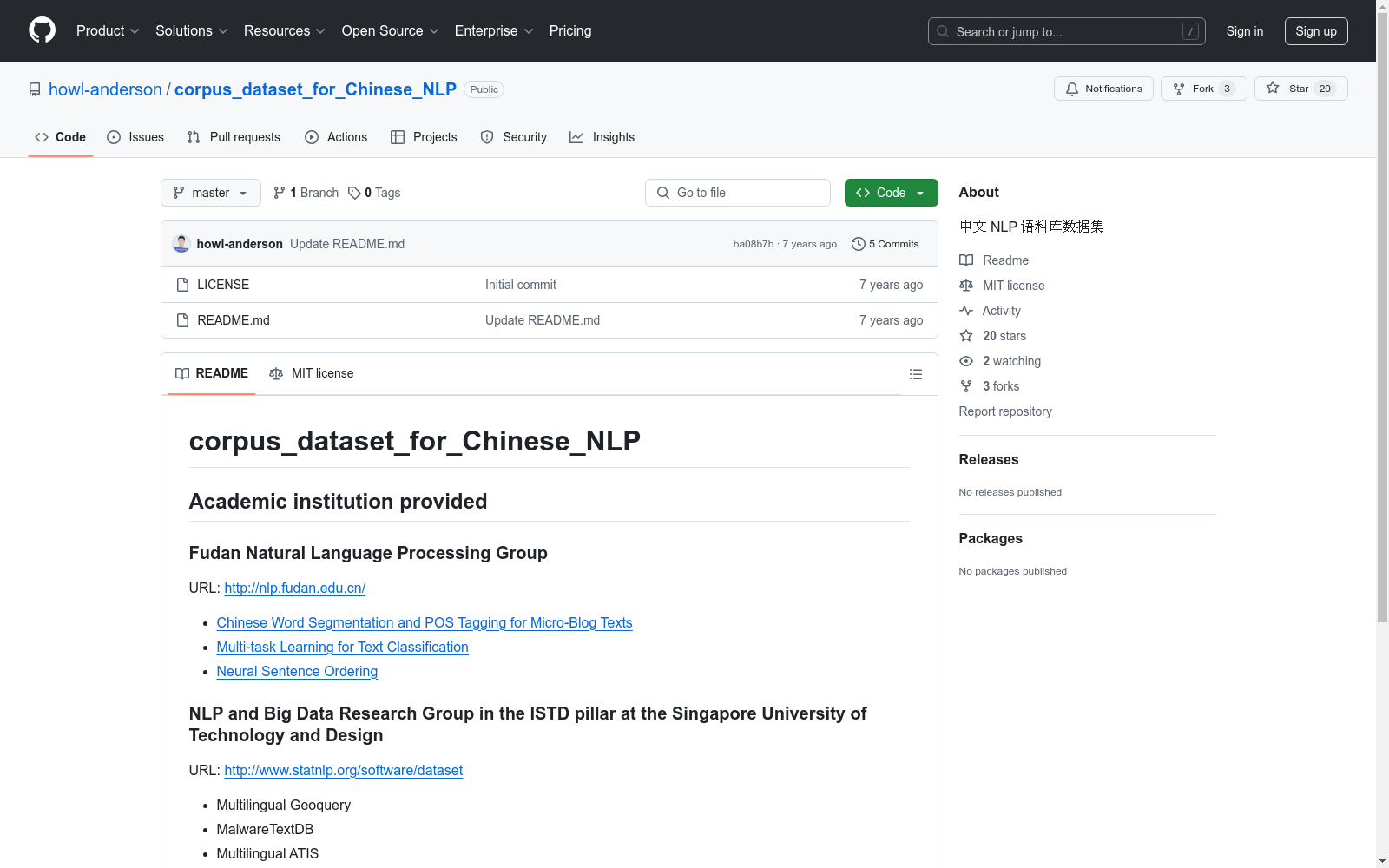Click the ba08b7b commit hash link
The image size is (1389, 868).
point(754,244)
